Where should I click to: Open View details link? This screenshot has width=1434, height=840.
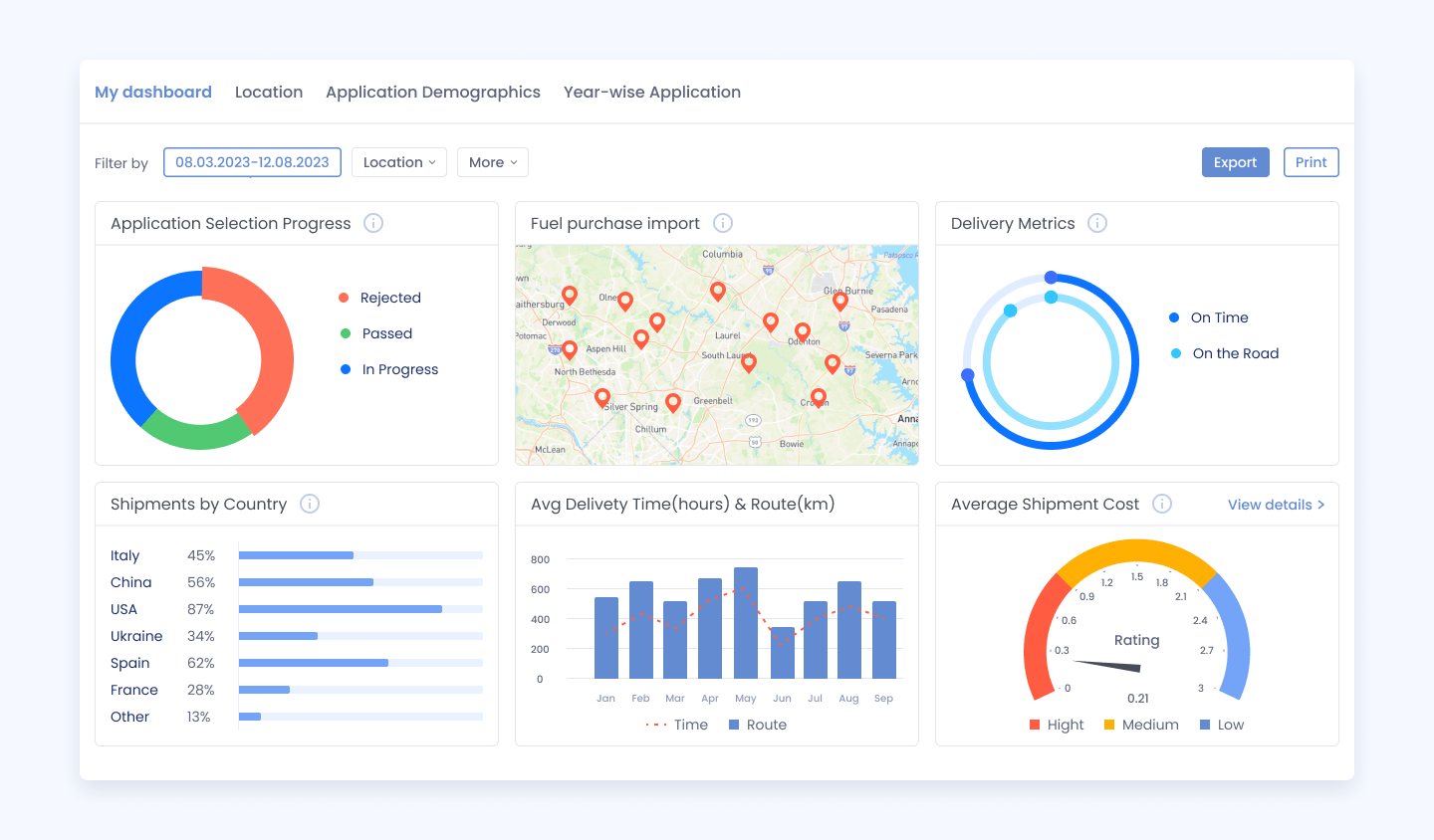pyautogui.click(x=1276, y=505)
